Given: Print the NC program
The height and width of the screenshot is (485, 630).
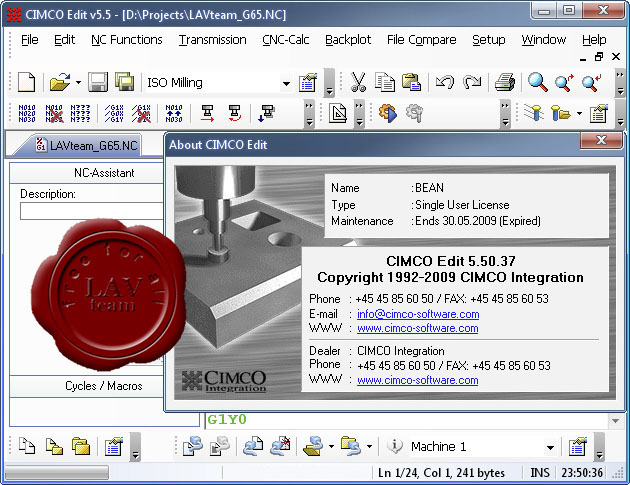Looking at the screenshot, I should (505, 82).
